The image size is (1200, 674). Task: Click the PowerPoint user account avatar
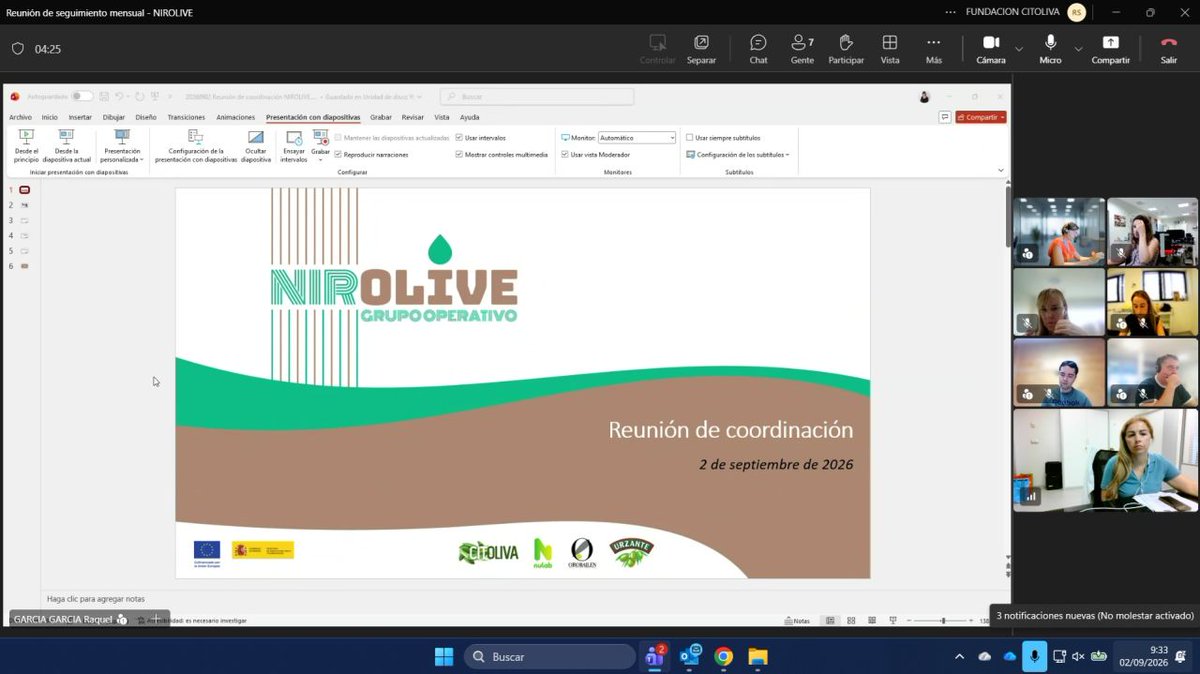coord(924,97)
